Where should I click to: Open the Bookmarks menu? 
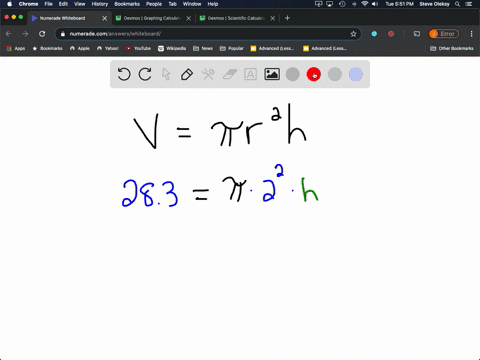127,4
